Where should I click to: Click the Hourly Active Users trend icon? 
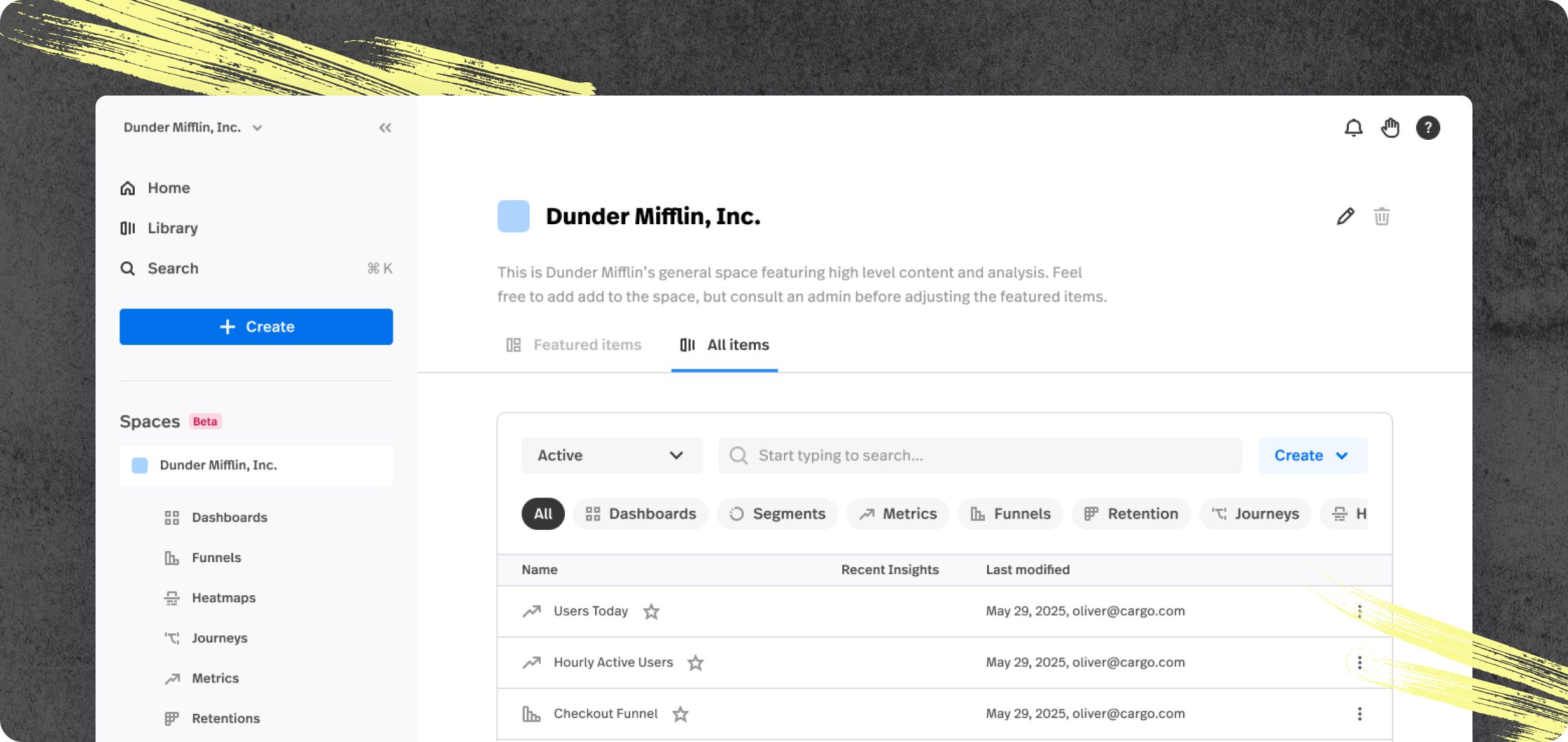click(532, 663)
